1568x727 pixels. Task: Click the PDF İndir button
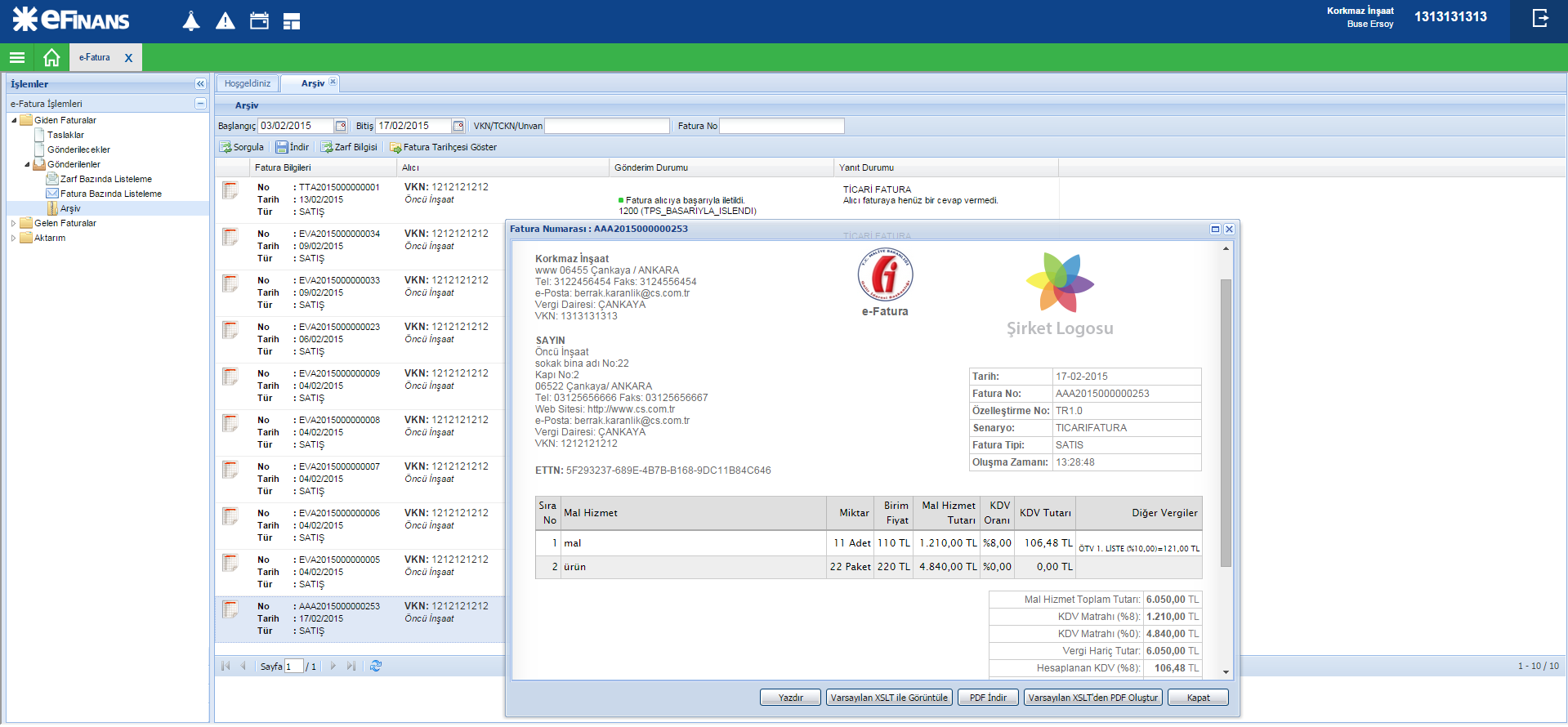point(988,698)
